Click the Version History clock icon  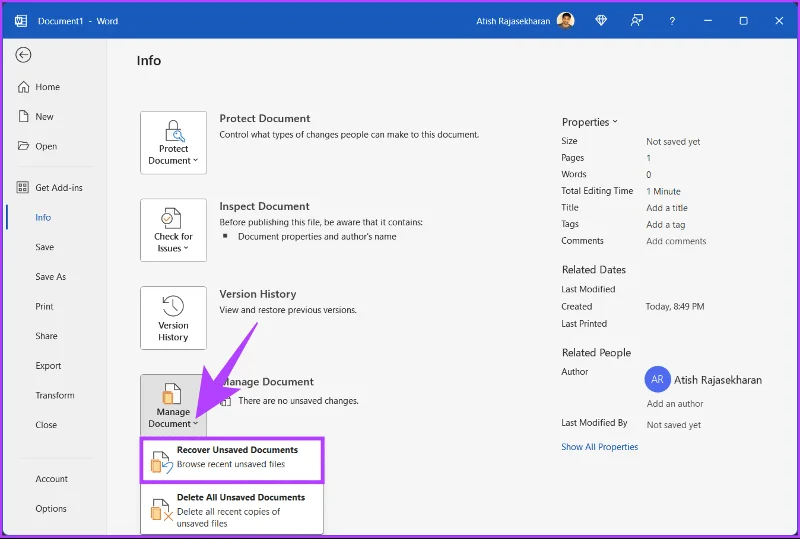pyautogui.click(x=173, y=306)
